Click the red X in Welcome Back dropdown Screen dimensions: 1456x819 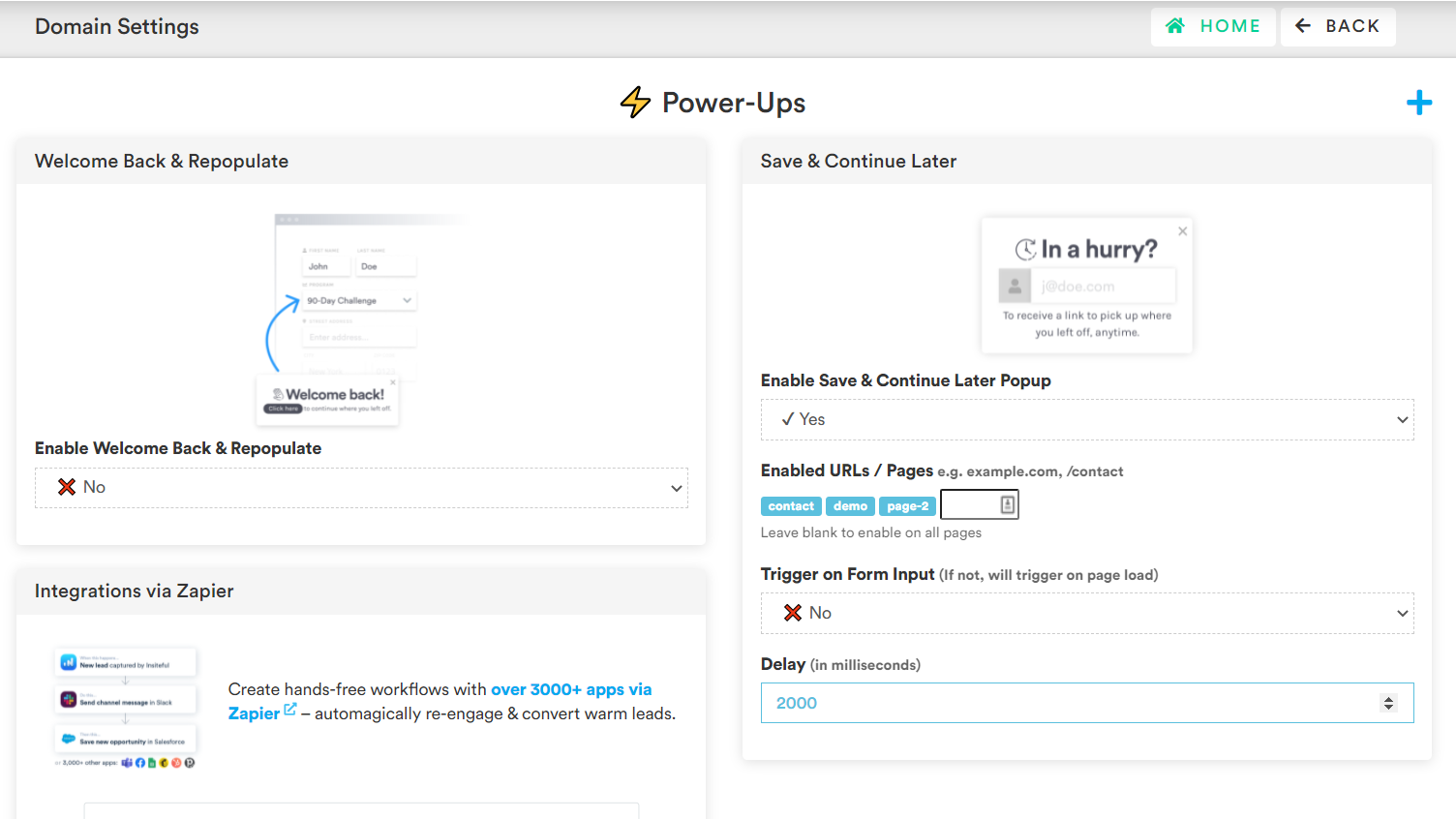(67, 487)
